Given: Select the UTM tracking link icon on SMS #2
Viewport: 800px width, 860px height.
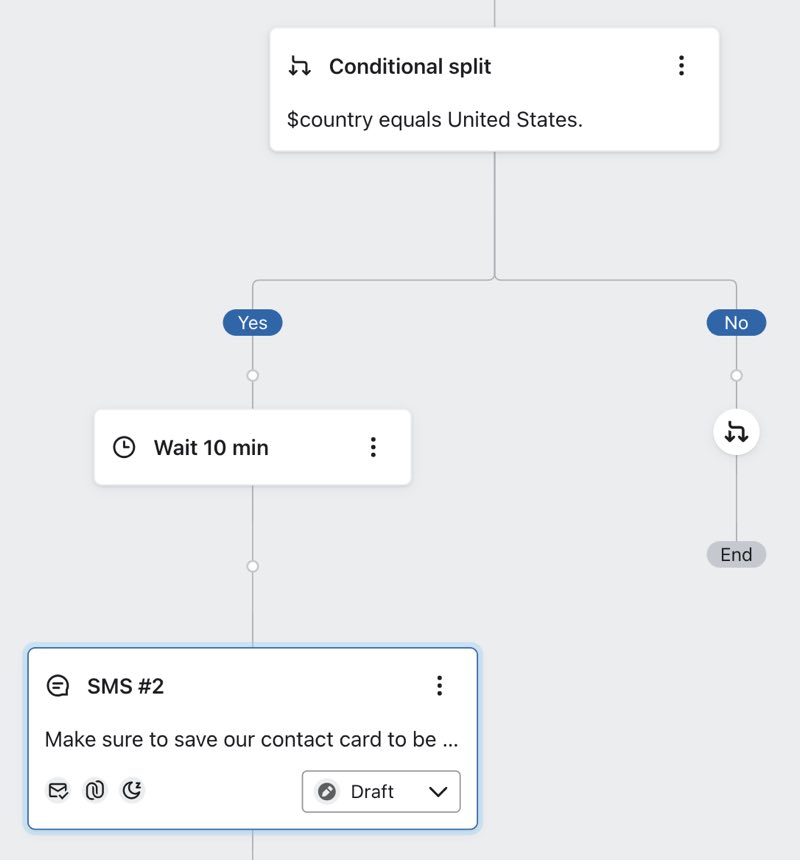Looking at the screenshot, I should (x=94, y=791).
